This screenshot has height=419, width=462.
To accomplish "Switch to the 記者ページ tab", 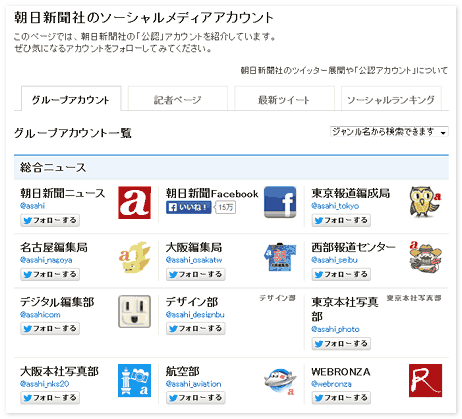I will (178, 99).
